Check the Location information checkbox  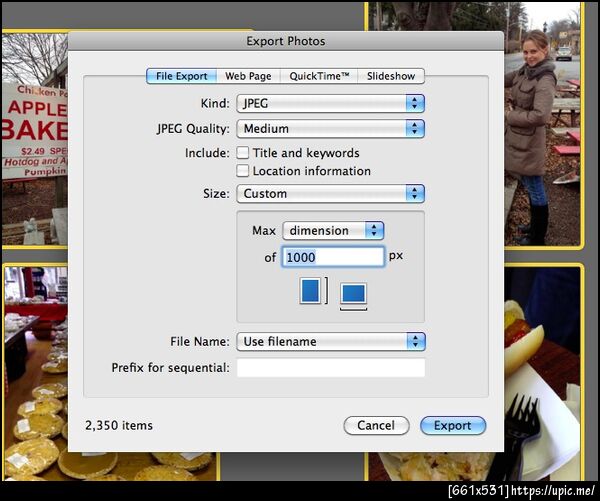[243, 171]
